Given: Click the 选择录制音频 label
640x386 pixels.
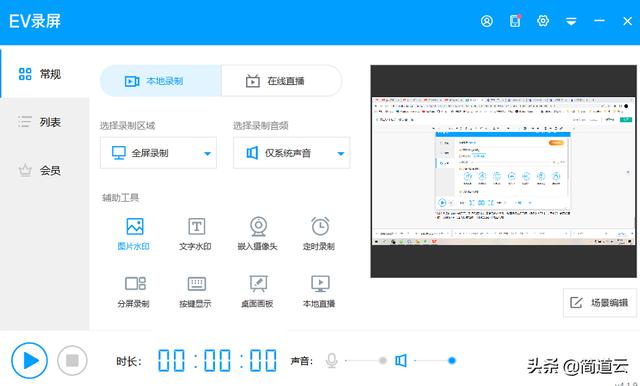Looking at the screenshot, I should [x=261, y=126].
